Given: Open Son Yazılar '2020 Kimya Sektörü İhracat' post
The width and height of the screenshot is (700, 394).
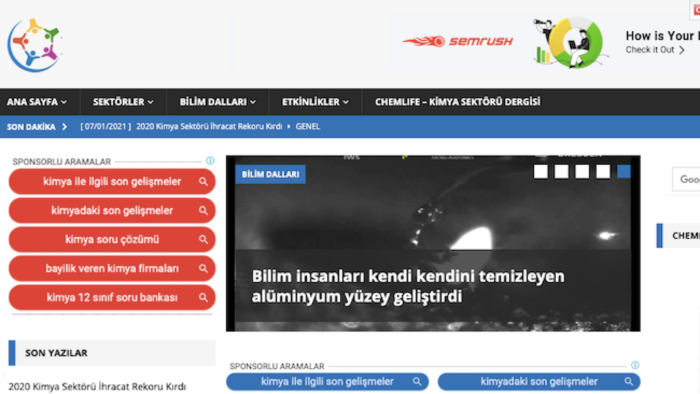Looking at the screenshot, I should tap(97, 386).
